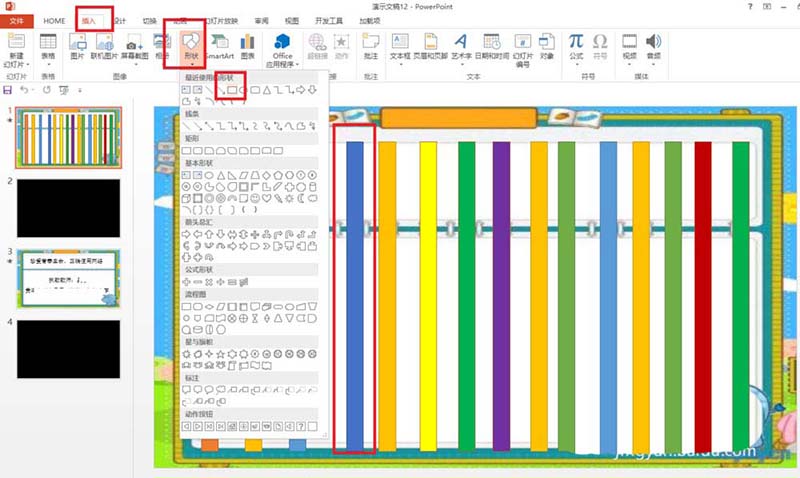
Task: Click the bright yellow vertical bar on slide
Action: click(429, 296)
